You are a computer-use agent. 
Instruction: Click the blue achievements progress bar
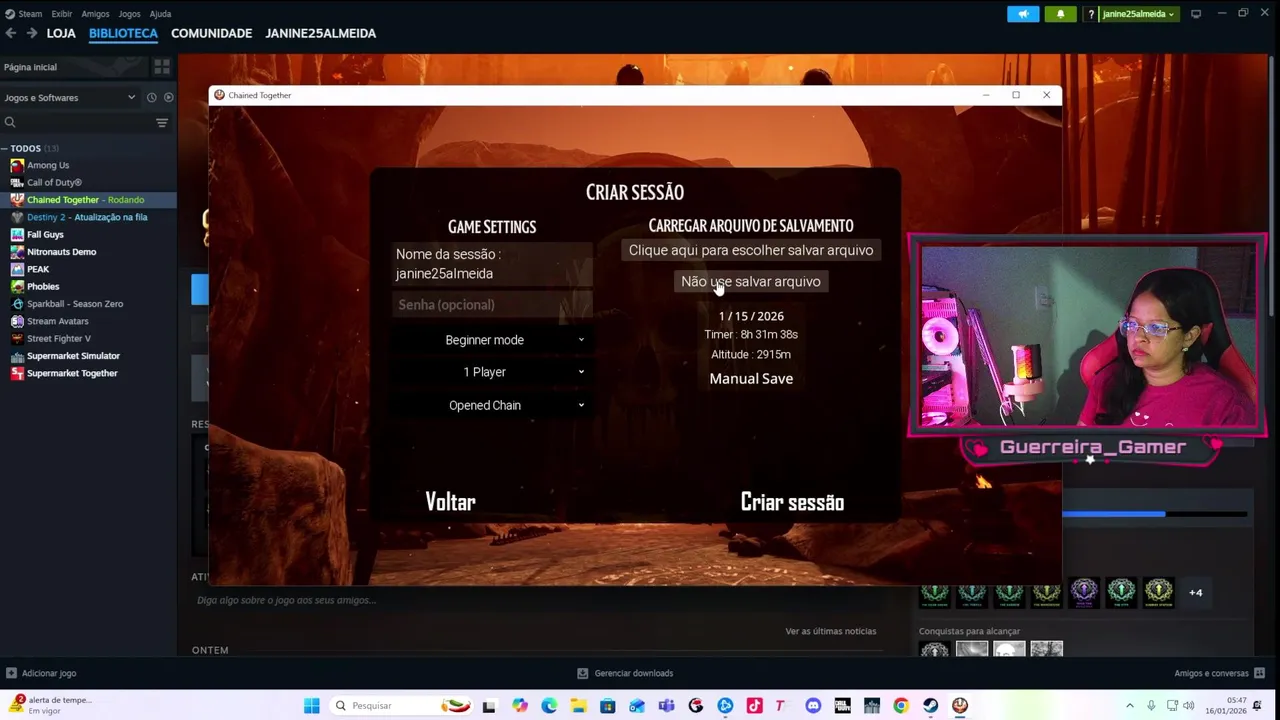[1154, 514]
